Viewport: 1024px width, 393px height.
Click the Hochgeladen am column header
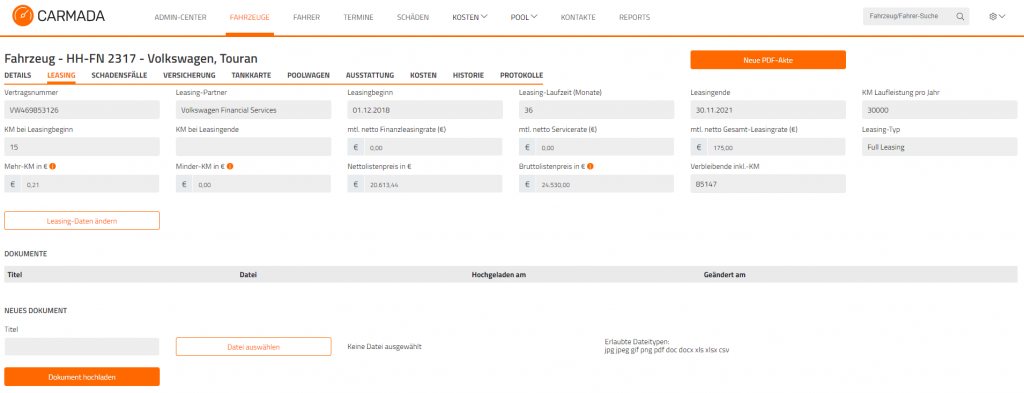[x=499, y=275]
